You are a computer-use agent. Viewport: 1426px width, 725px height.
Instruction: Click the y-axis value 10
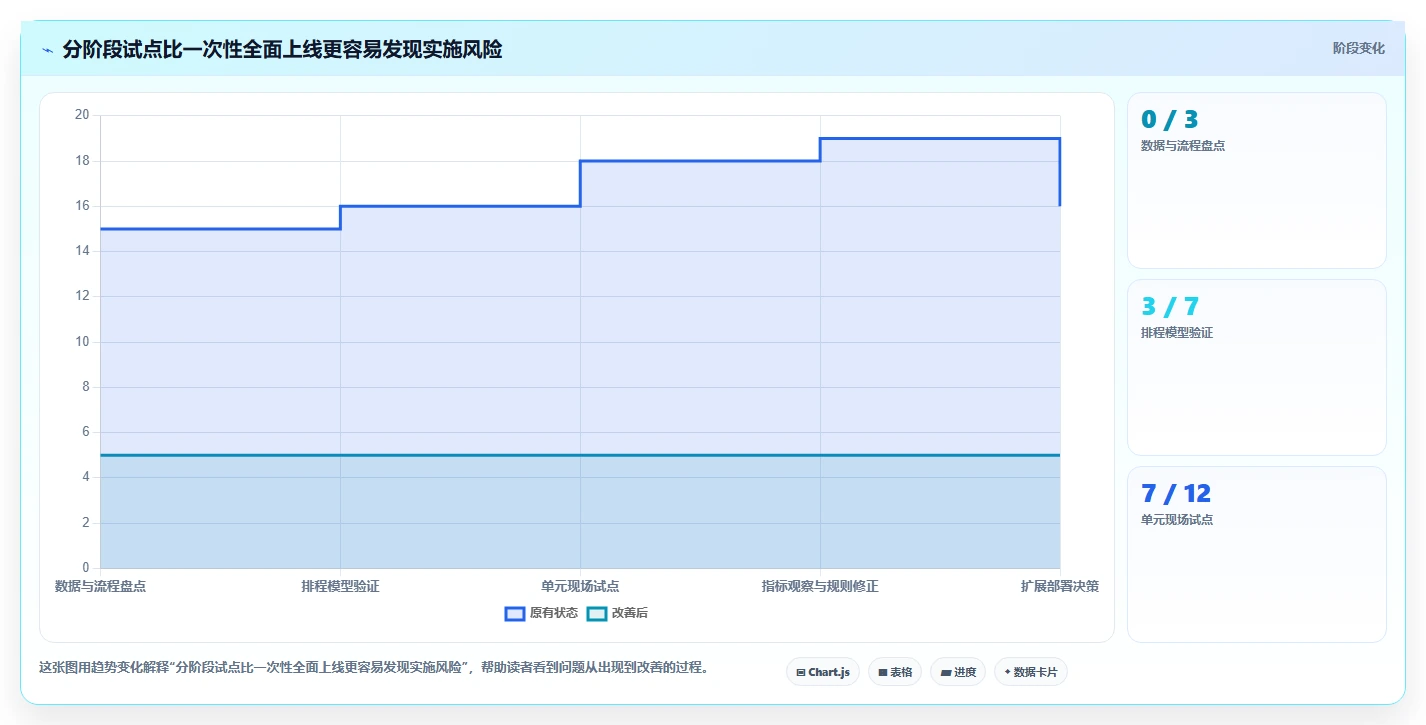coord(82,342)
